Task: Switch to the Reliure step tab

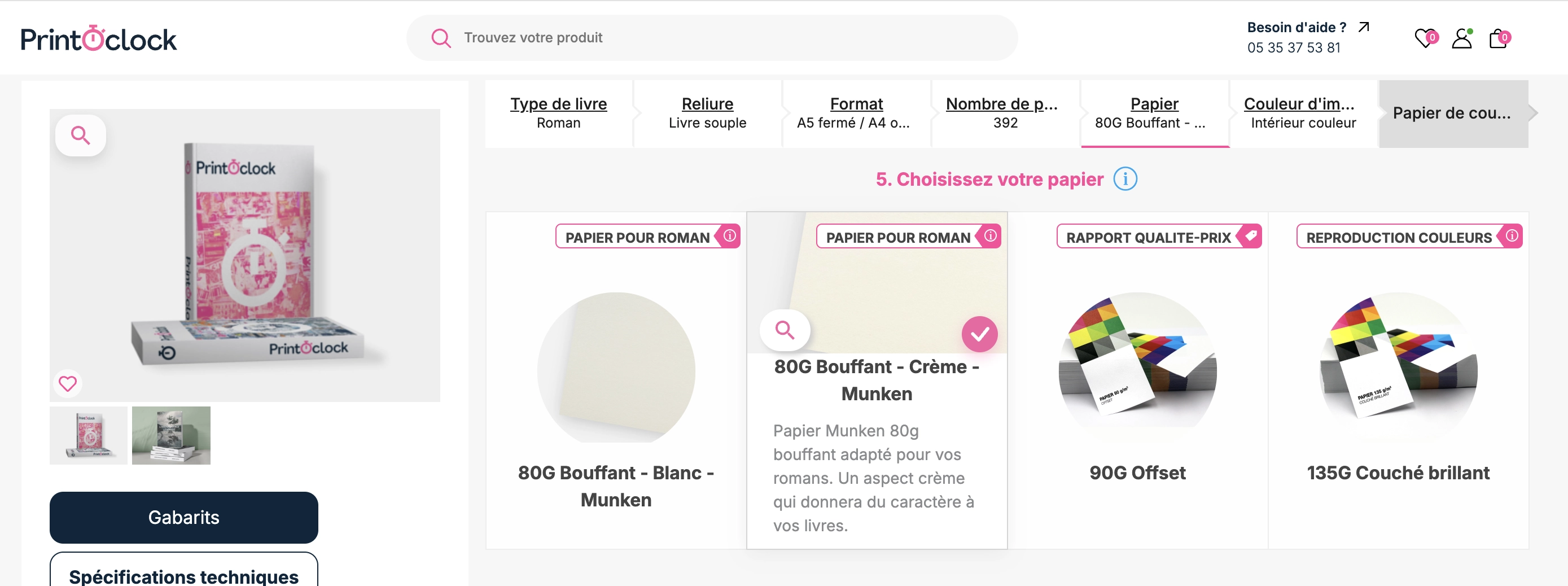Action: tap(707, 113)
